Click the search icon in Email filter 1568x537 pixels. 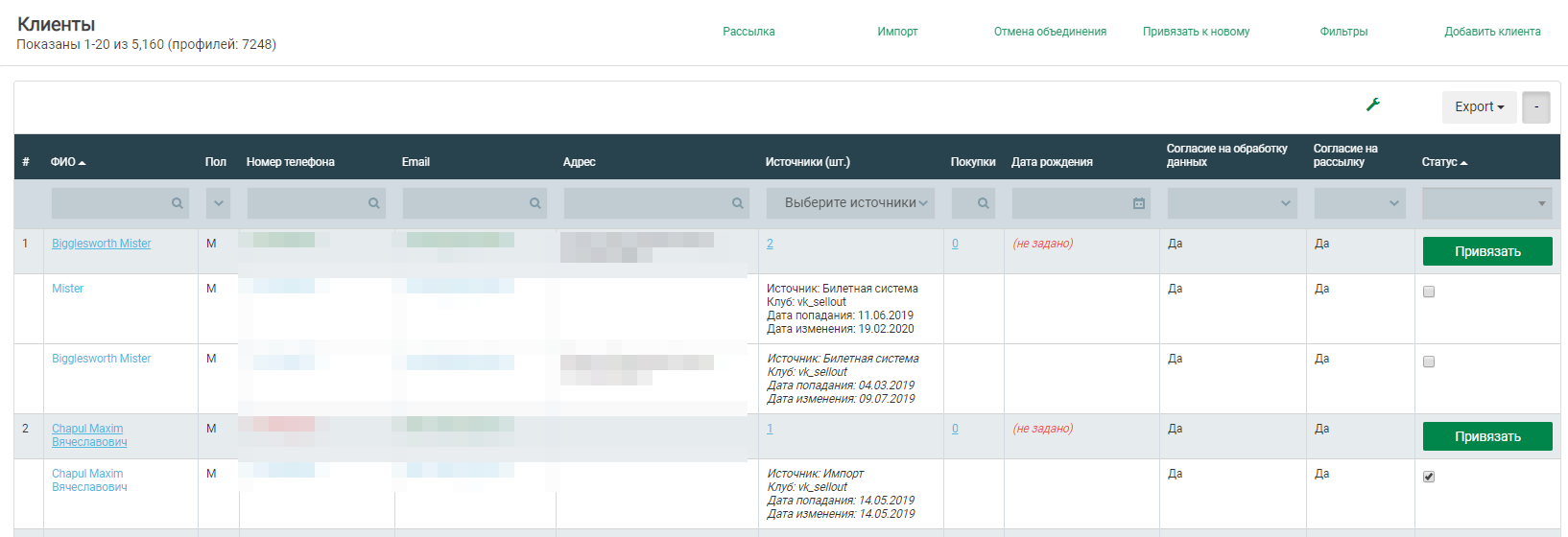pyautogui.click(x=535, y=203)
